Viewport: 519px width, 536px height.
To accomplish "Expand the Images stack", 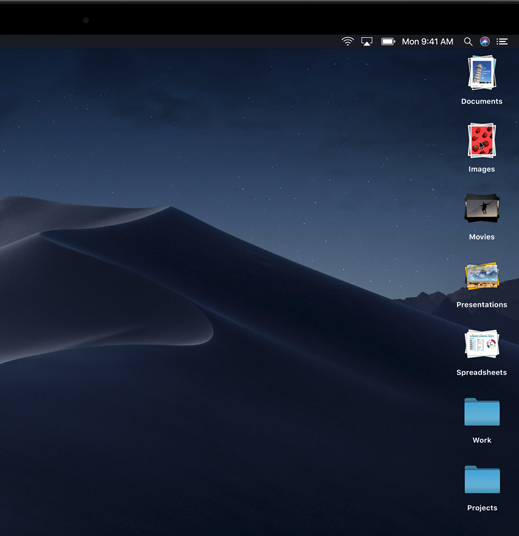I will coord(482,140).
